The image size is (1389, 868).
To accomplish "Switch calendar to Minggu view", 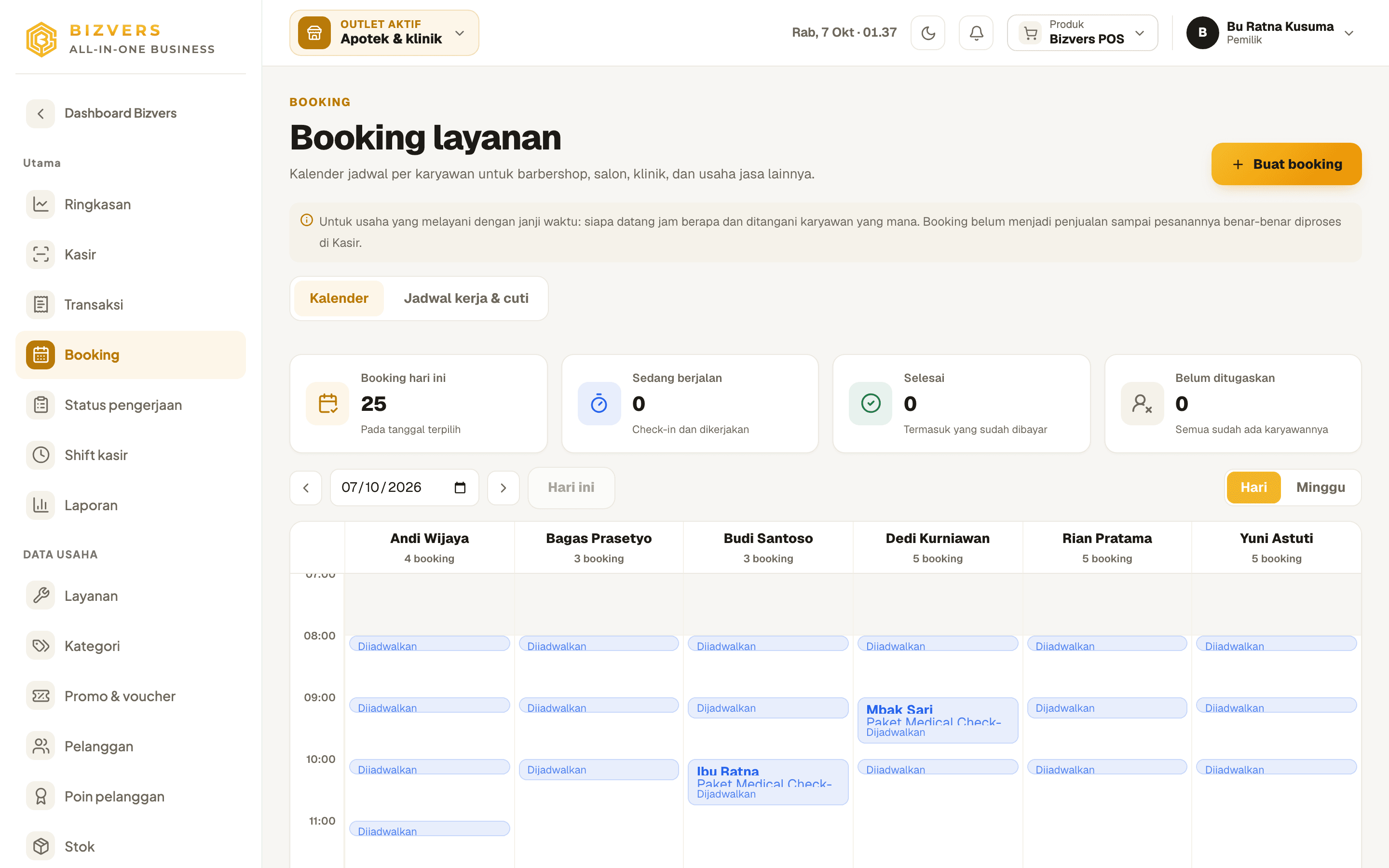I will pos(1320,488).
